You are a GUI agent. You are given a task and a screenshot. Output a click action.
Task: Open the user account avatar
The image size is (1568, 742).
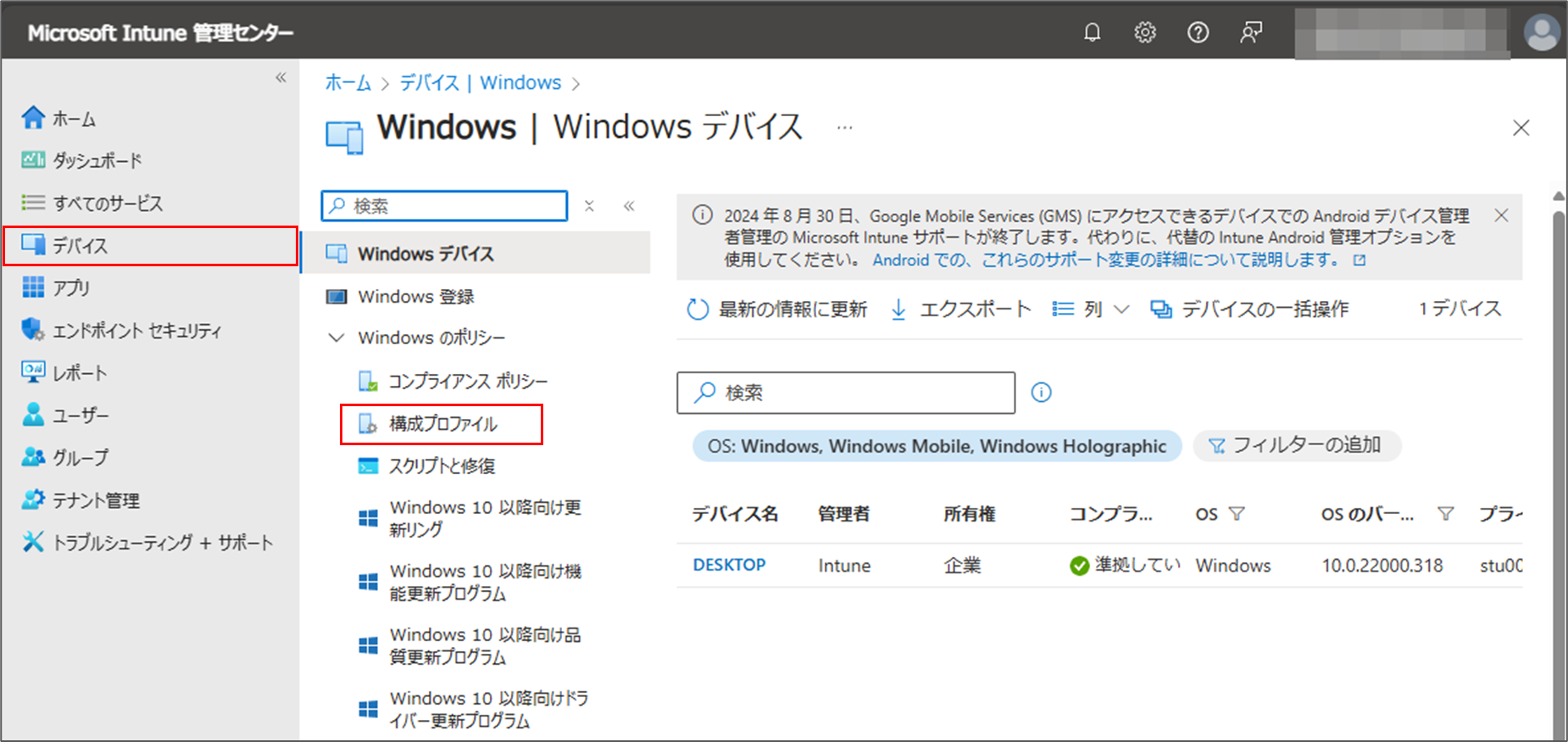[1542, 33]
